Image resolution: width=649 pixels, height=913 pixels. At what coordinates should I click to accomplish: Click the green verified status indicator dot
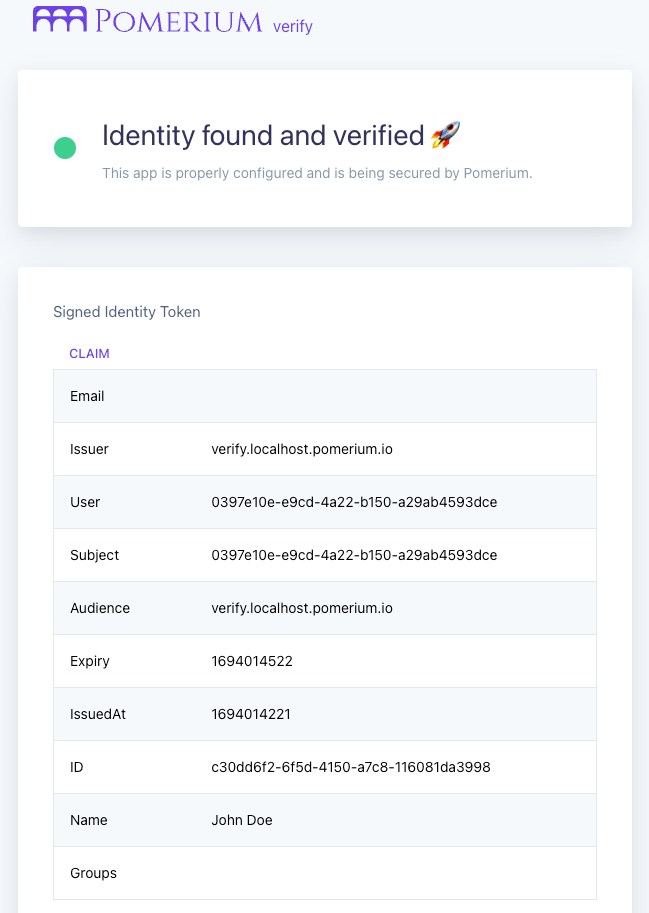tap(65, 147)
